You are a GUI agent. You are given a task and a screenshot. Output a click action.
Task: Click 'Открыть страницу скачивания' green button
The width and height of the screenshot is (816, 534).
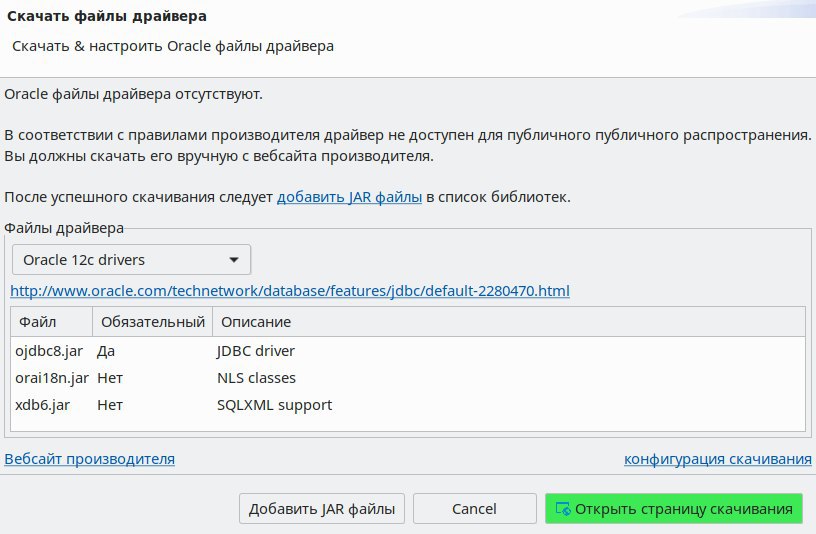[x=674, y=508]
